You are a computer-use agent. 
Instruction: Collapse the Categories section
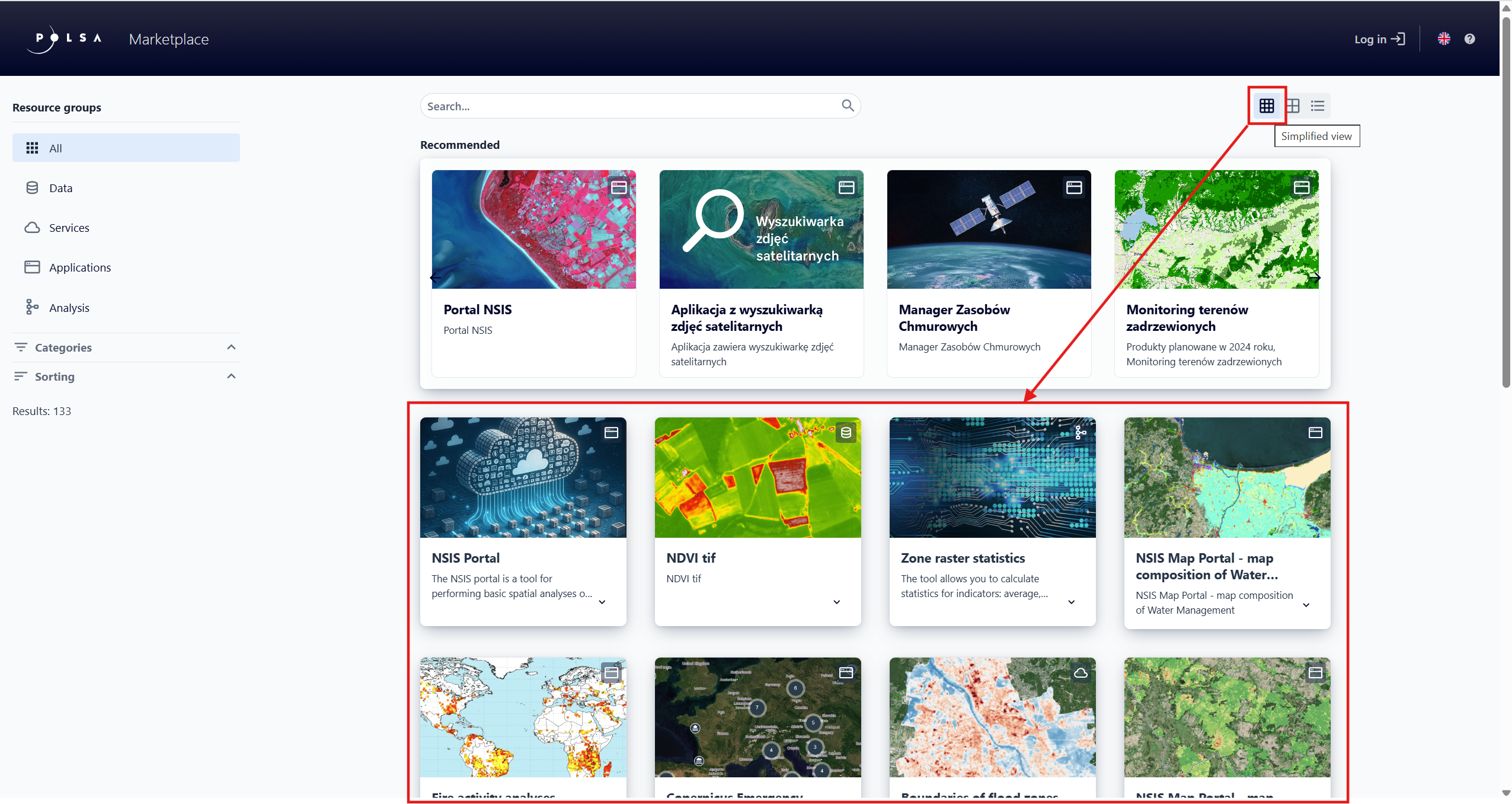click(231, 347)
